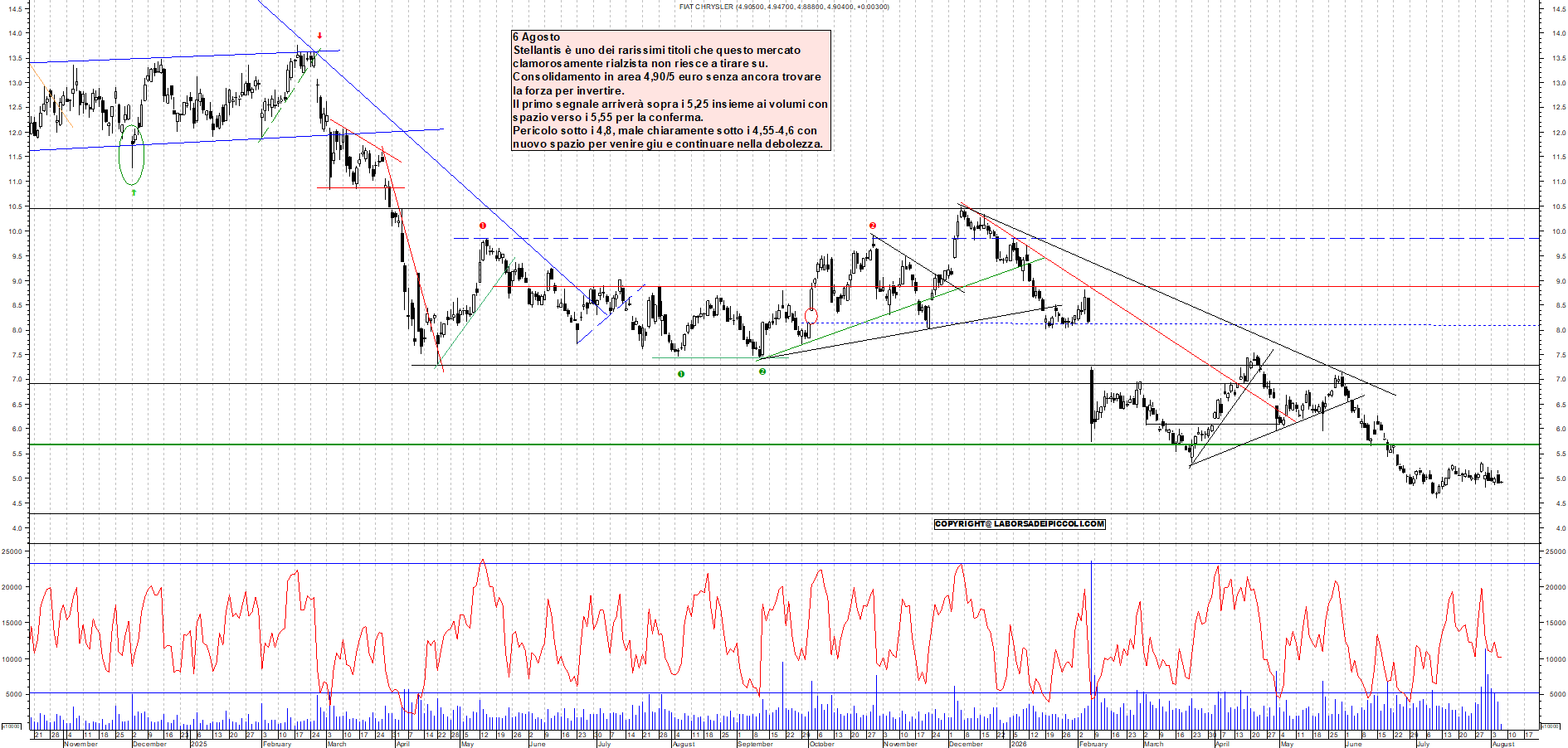Click the green marker 1 under the August low
Viewport: 1568px width, 748px height.
[681, 374]
